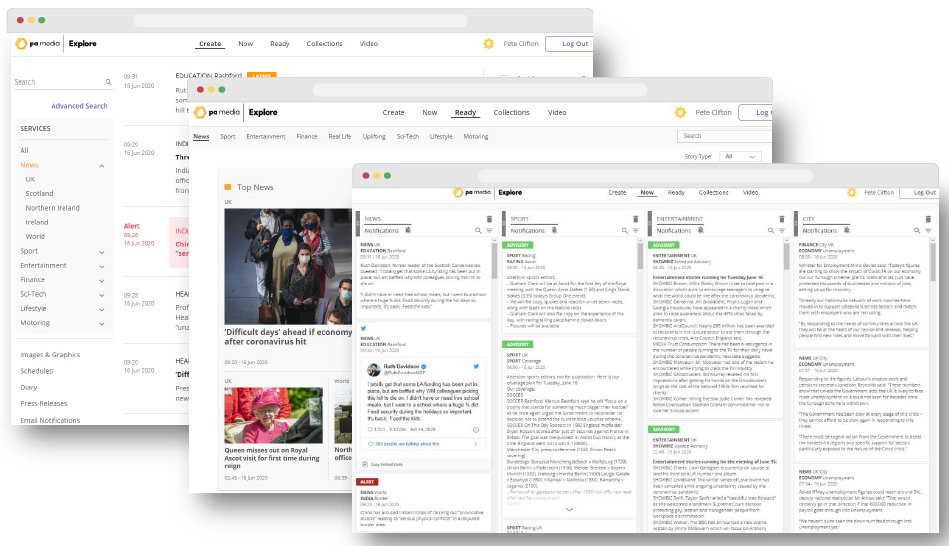
Task: Open the filter menu of the SPORT column
Action: 635,231
